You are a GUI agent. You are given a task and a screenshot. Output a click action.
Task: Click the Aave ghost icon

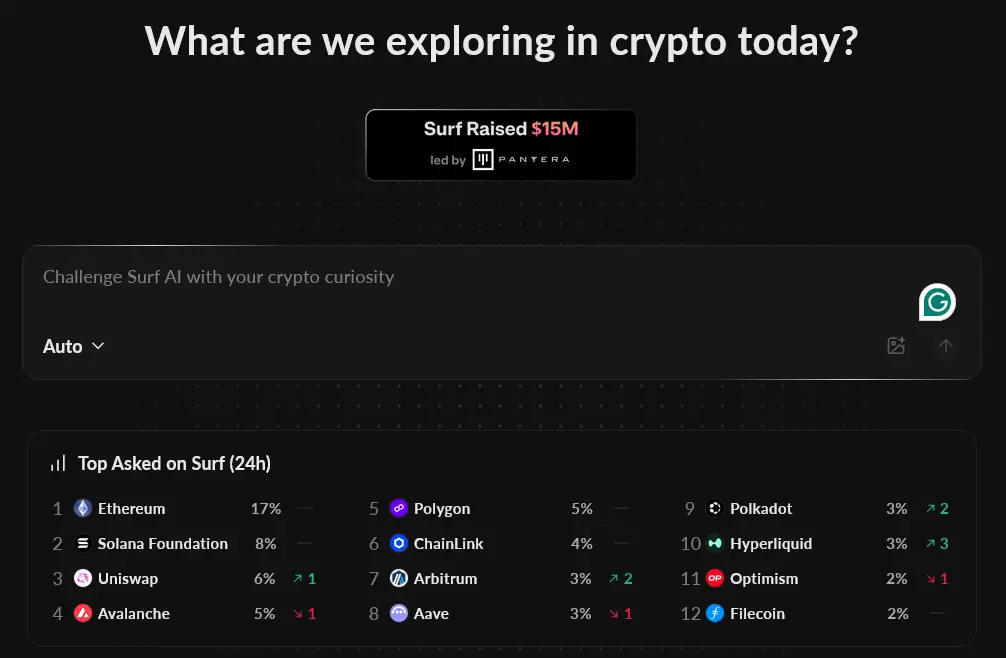pyautogui.click(x=399, y=614)
